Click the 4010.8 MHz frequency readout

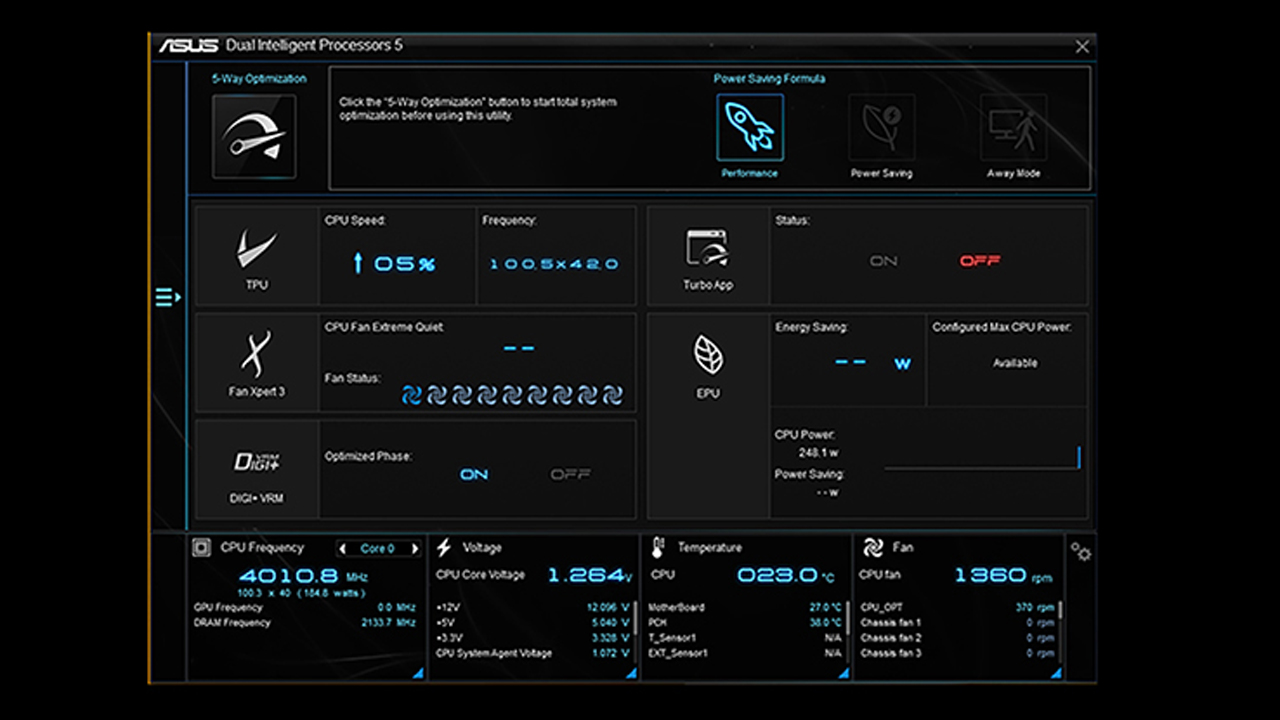coord(305,576)
